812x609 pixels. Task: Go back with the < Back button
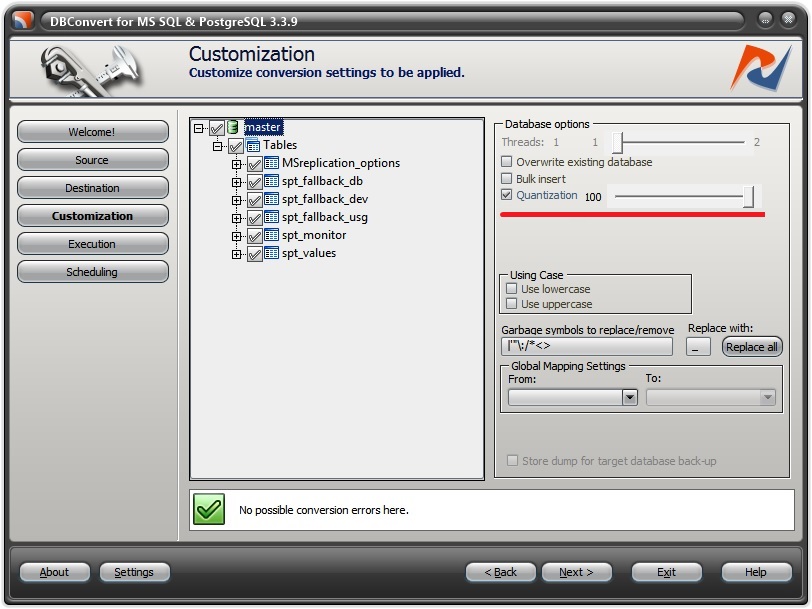[500, 572]
